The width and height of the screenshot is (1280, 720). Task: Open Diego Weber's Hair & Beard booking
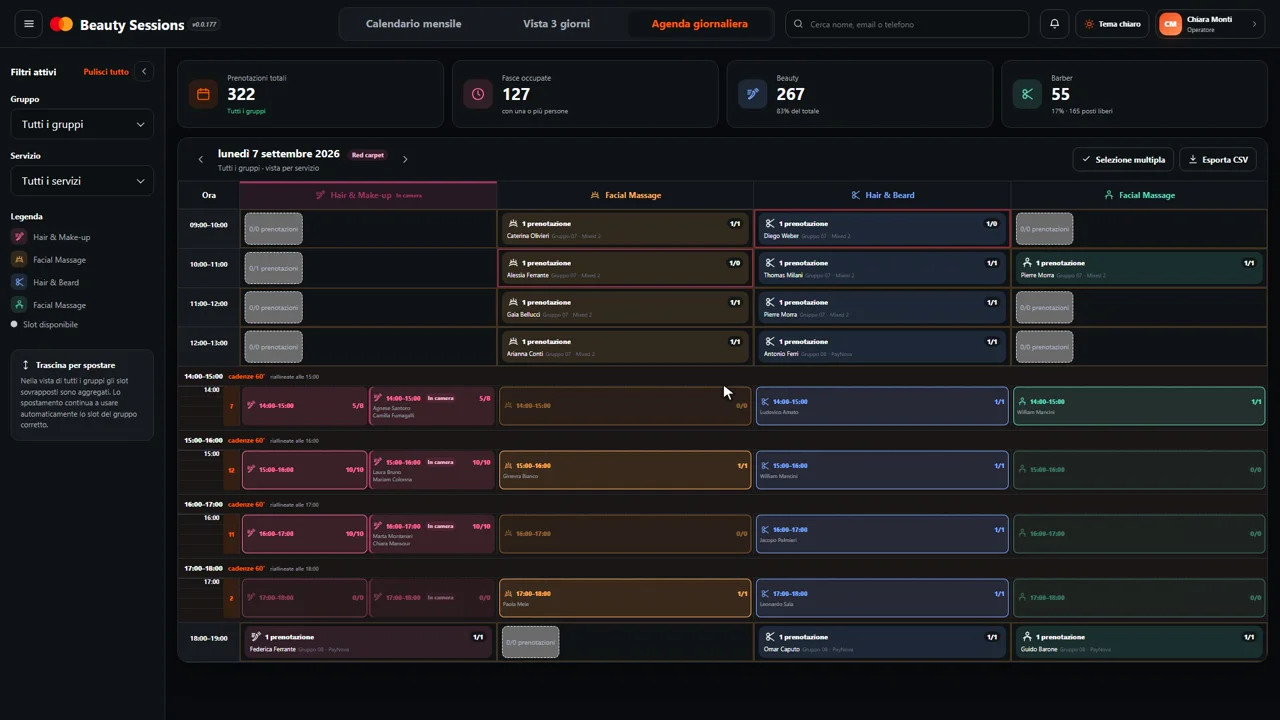pyautogui.click(x=881, y=229)
